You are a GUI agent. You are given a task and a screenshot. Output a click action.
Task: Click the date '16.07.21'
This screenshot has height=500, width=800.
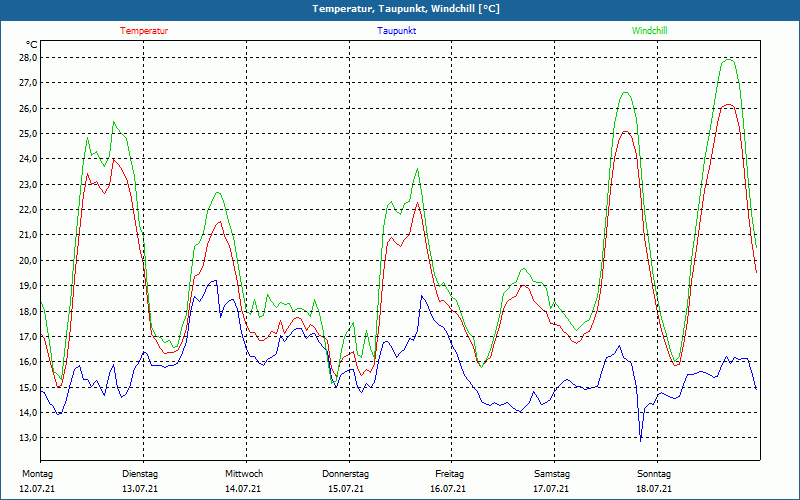click(448, 489)
